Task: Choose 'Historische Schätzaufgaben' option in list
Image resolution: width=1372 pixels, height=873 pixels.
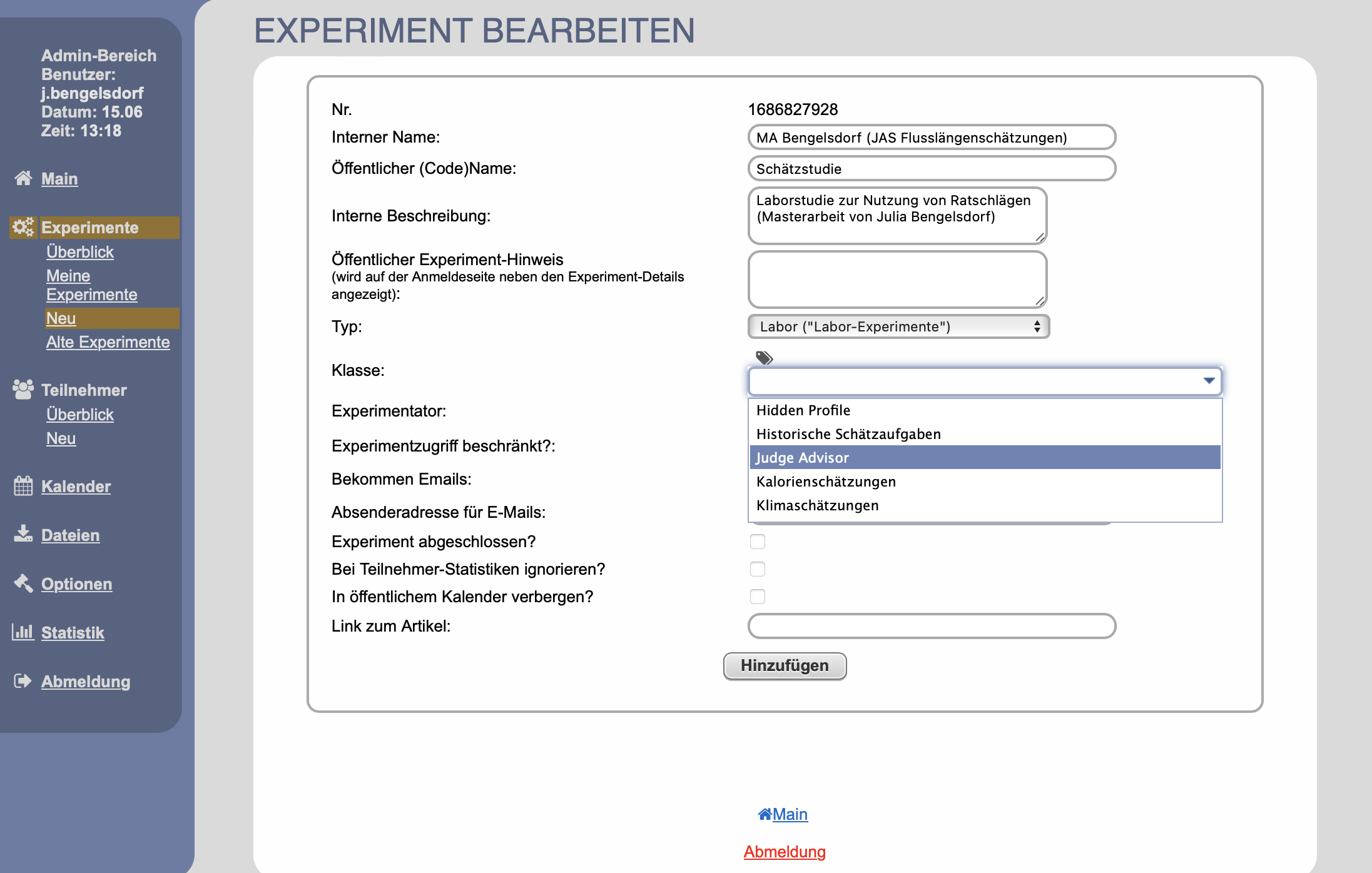Action: click(x=848, y=434)
